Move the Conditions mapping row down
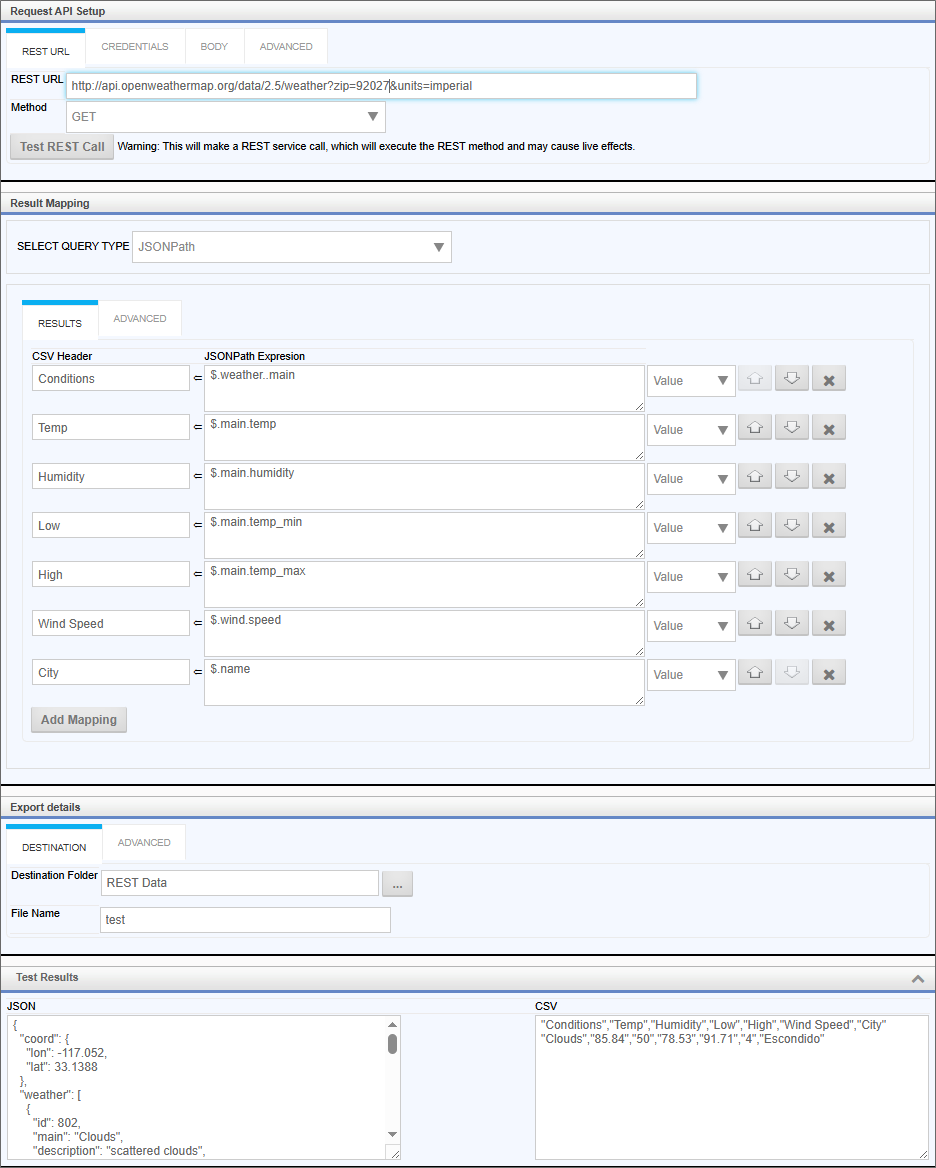This screenshot has height=1168, width=936. 792,379
